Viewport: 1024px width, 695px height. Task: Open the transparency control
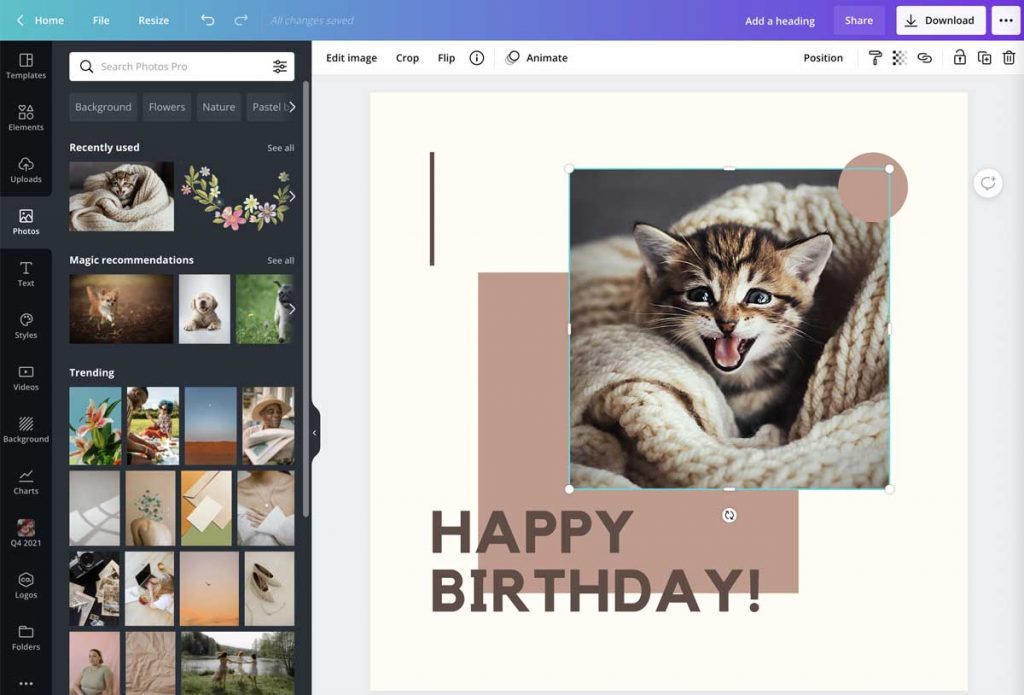(x=898, y=57)
